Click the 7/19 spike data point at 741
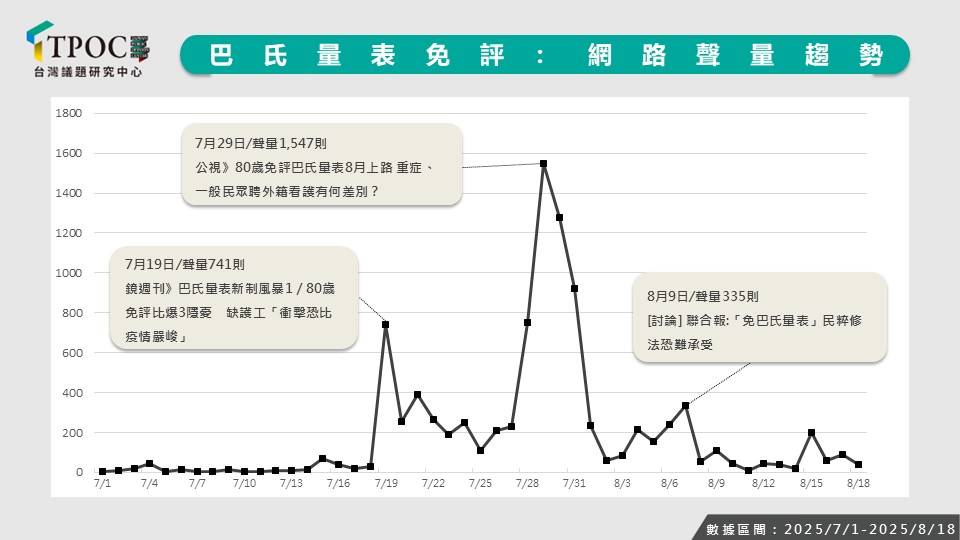 pyautogui.click(x=386, y=324)
